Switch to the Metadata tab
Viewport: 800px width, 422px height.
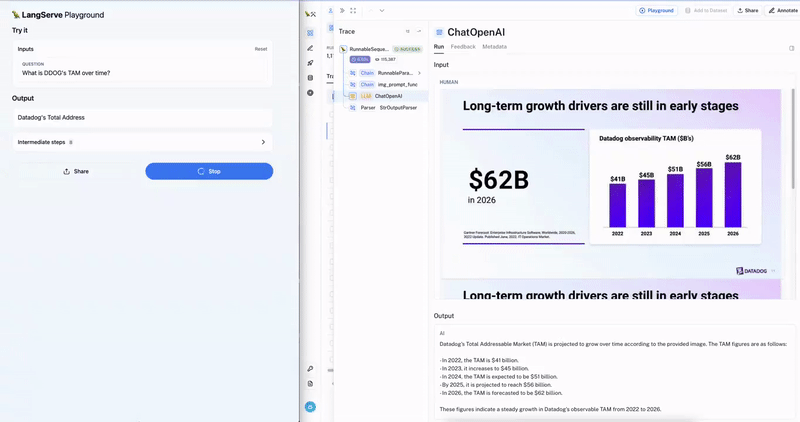point(494,46)
